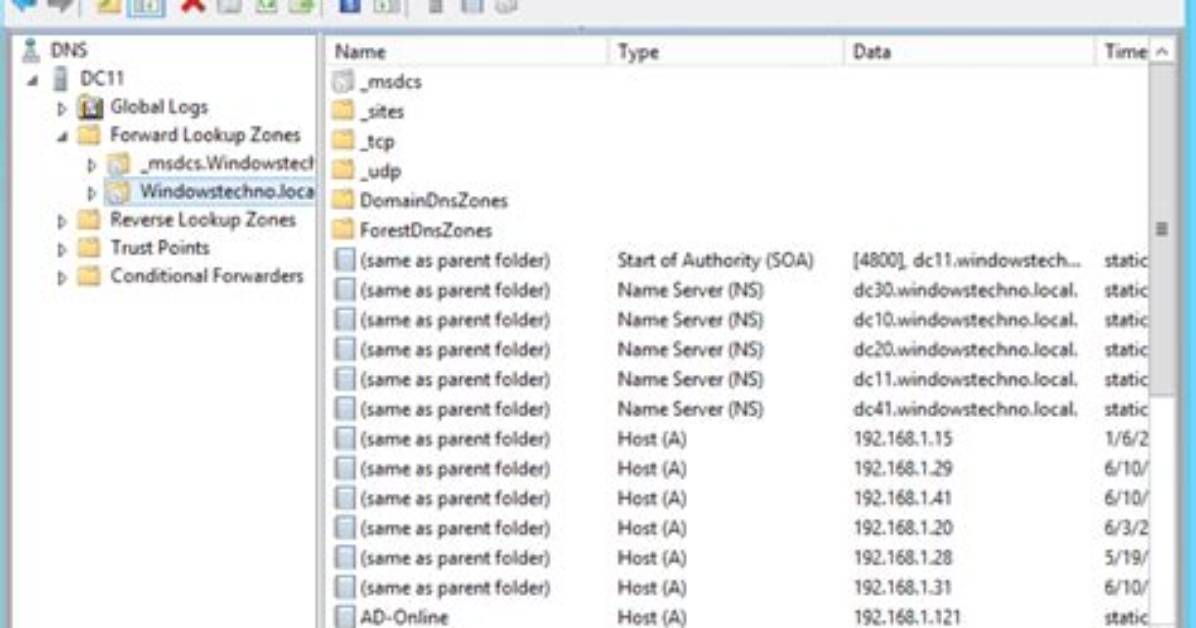Click the record icon of the dc30 name server row
This screenshot has width=1196, height=628.
click(x=345, y=290)
